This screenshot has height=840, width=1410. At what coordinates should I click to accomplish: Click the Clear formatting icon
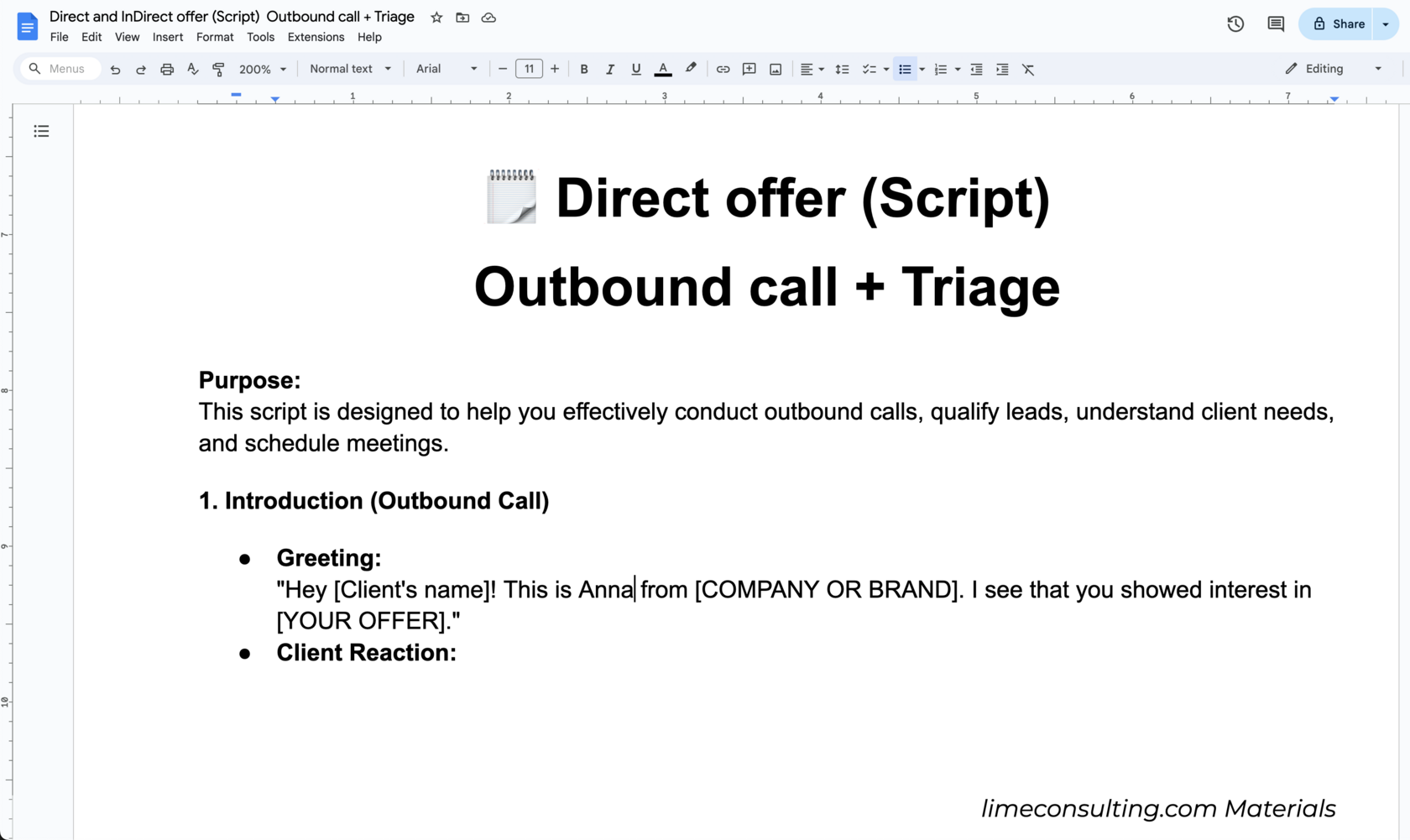click(1028, 70)
